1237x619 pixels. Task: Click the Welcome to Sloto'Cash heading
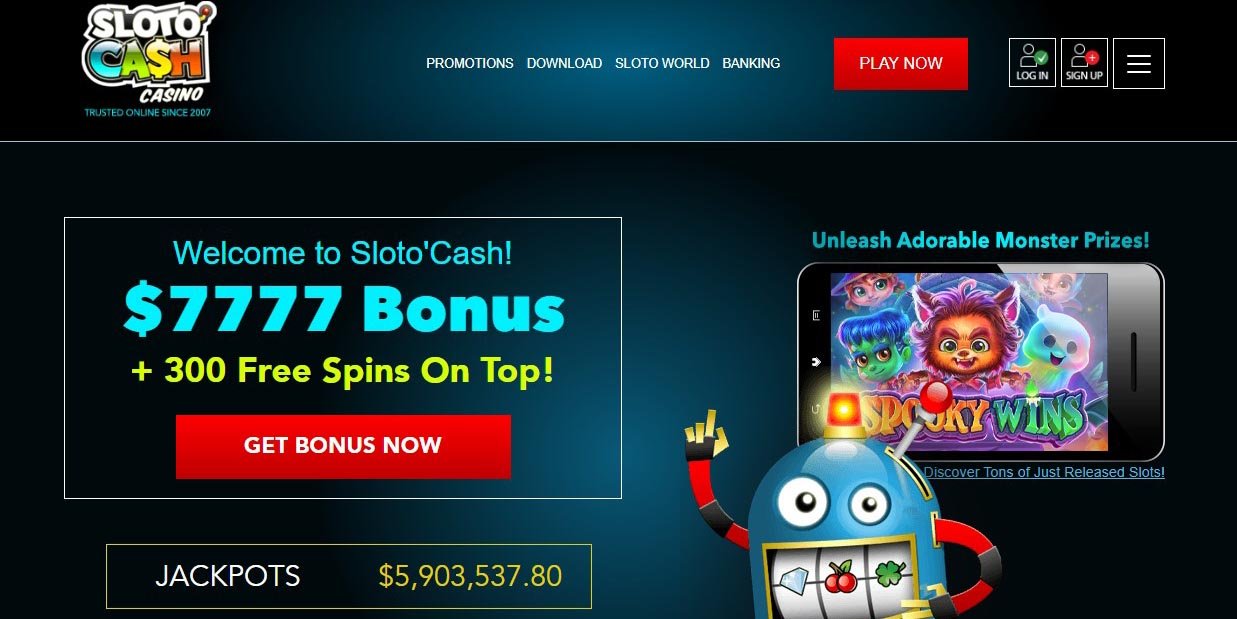[x=343, y=252]
